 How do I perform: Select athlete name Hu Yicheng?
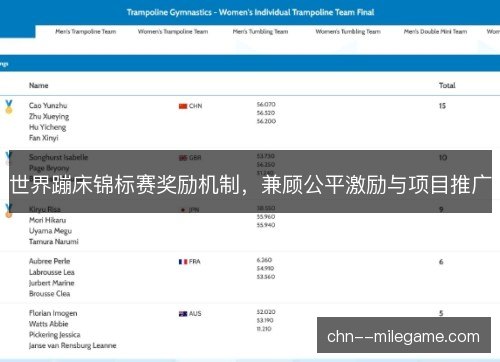click(47, 127)
